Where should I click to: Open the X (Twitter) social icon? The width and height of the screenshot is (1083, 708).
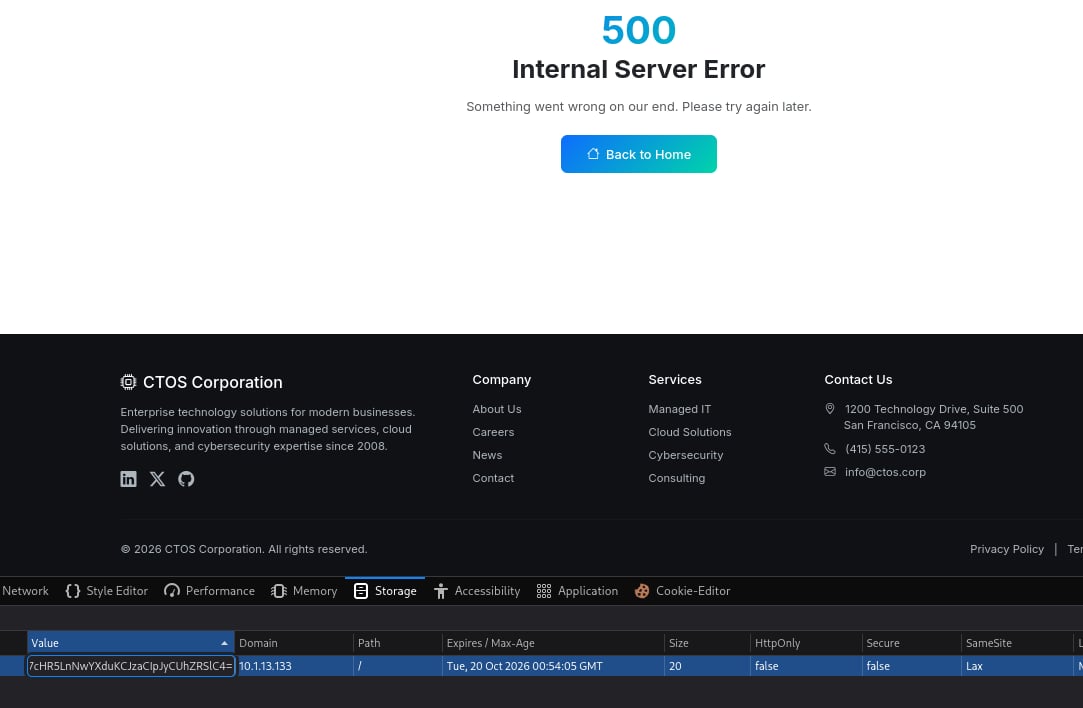coord(157,479)
